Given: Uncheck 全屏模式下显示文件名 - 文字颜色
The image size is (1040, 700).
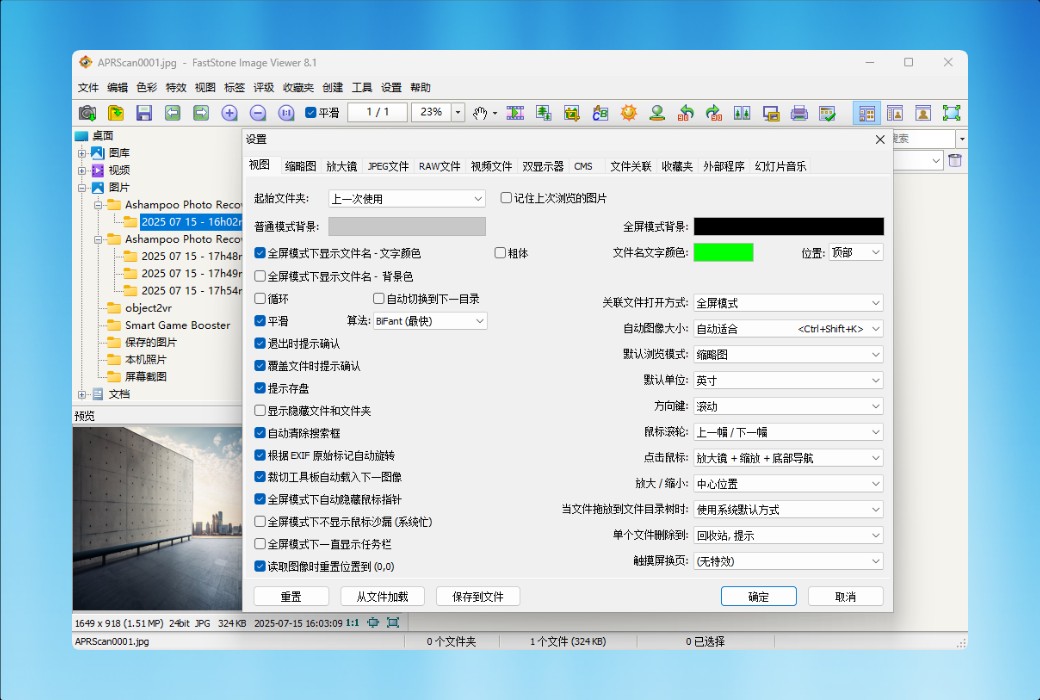Looking at the screenshot, I should (x=260, y=253).
